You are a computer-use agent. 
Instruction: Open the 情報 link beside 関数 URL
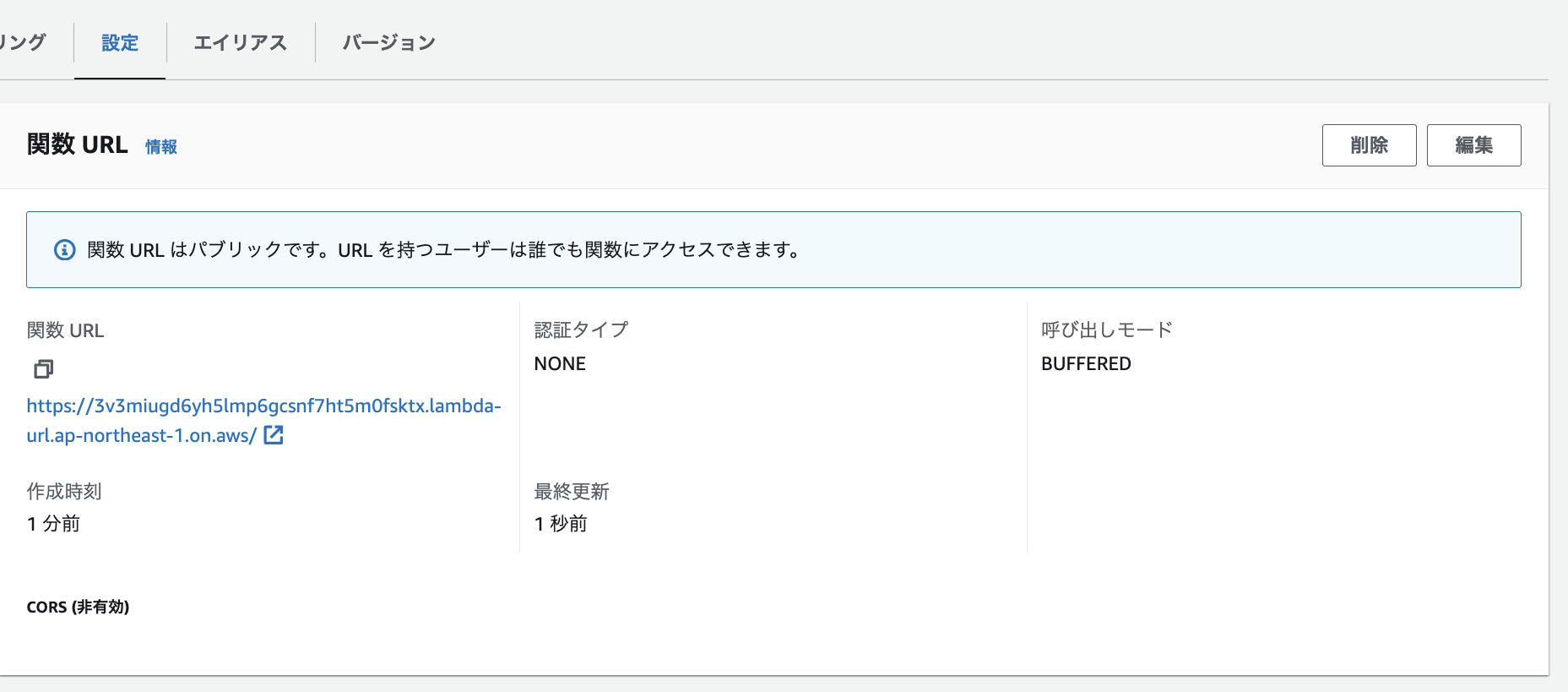pyautogui.click(x=161, y=147)
